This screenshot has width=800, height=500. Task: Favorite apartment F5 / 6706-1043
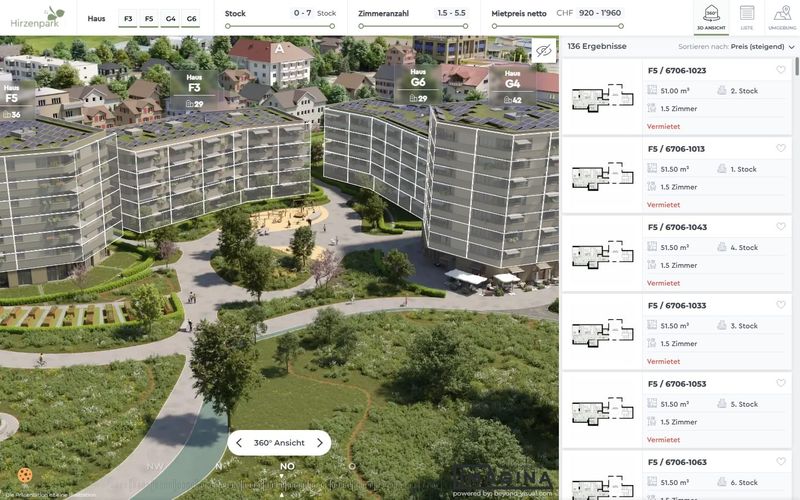pos(781,227)
